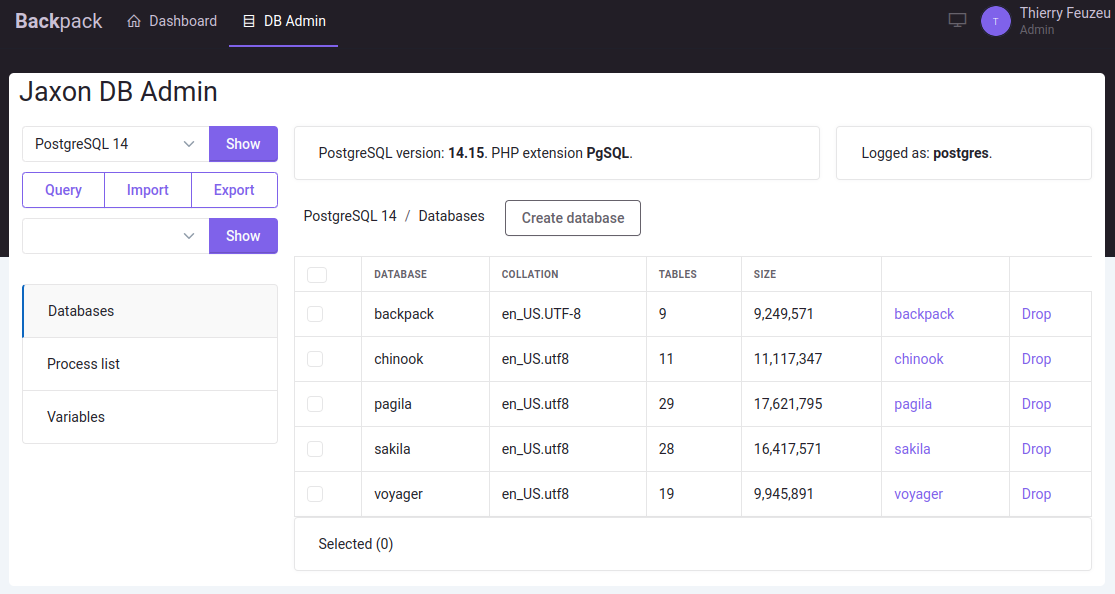Image resolution: width=1115 pixels, height=594 pixels.
Task: Click the PostgreSQL 14 breadcrumb
Action: point(350,216)
